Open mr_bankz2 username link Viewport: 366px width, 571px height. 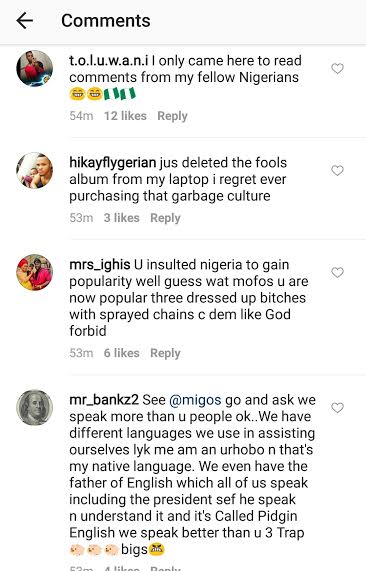coord(104,400)
